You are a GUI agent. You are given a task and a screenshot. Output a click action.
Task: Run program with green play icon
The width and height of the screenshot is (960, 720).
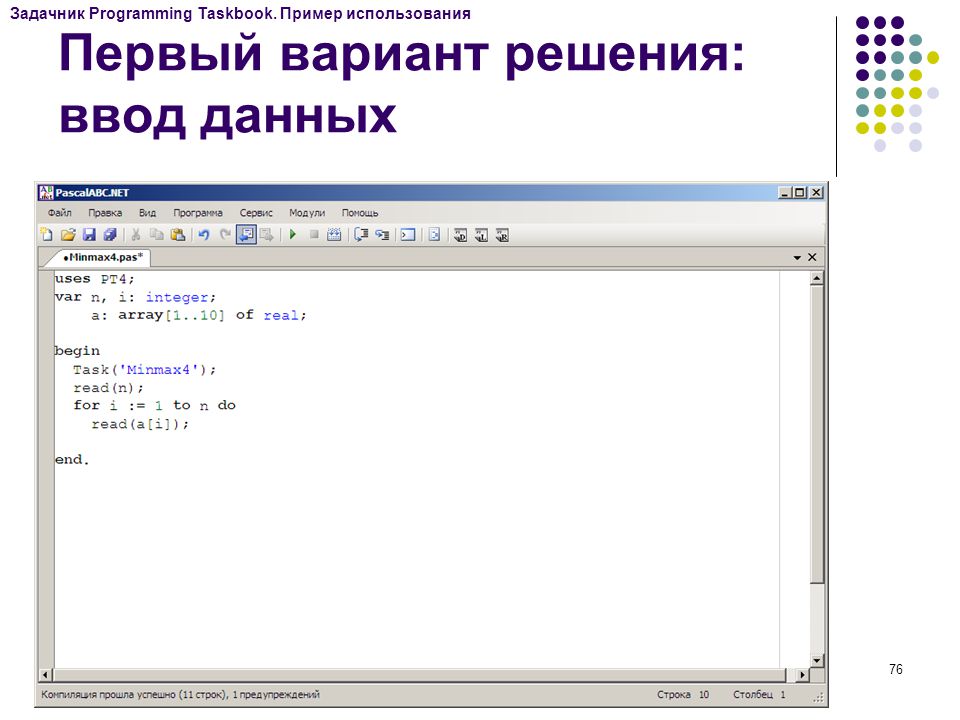(293, 235)
